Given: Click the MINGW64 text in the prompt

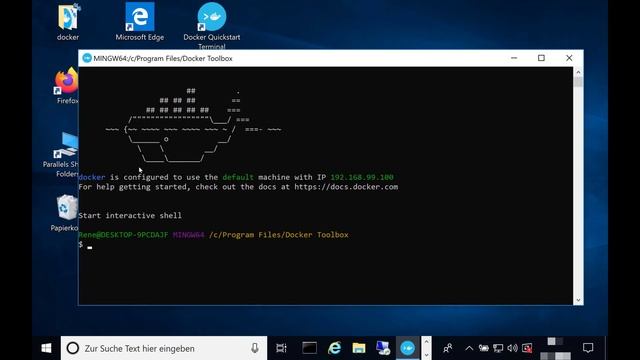Looking at the screenshot, I should (x=189, y=235).
